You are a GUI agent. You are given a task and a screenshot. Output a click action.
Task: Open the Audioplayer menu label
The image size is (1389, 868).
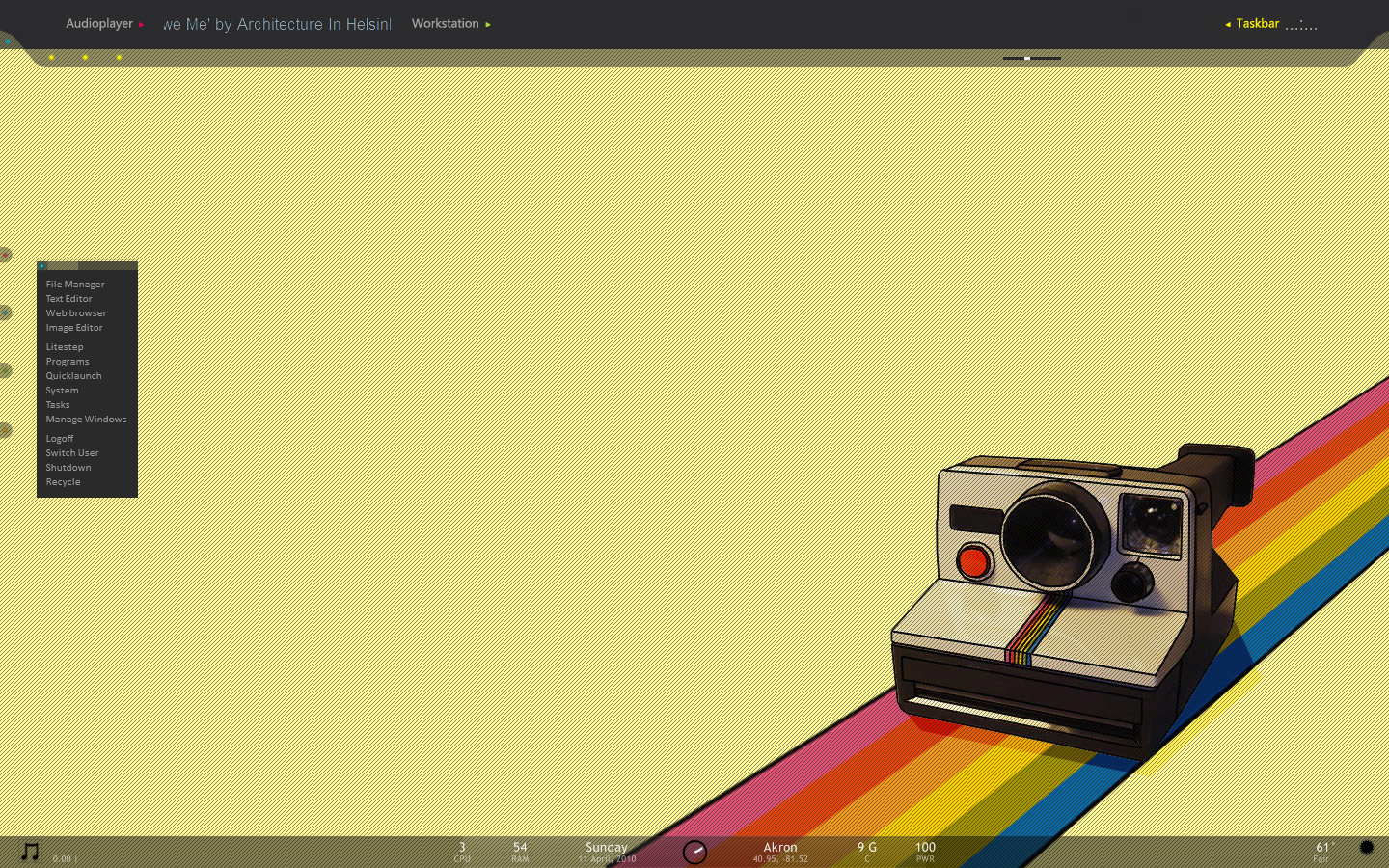pos(99,23)
